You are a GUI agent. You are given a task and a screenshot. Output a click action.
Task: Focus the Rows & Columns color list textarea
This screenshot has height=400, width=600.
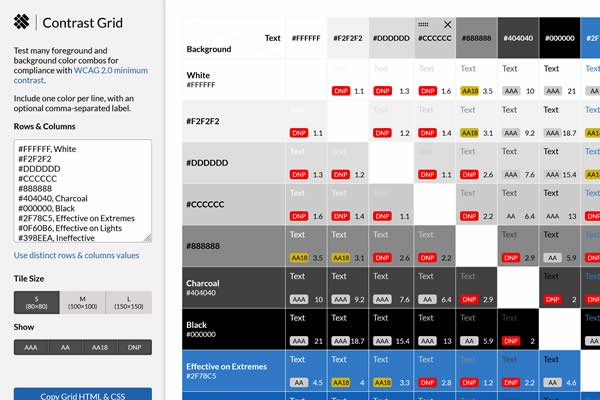83,191
